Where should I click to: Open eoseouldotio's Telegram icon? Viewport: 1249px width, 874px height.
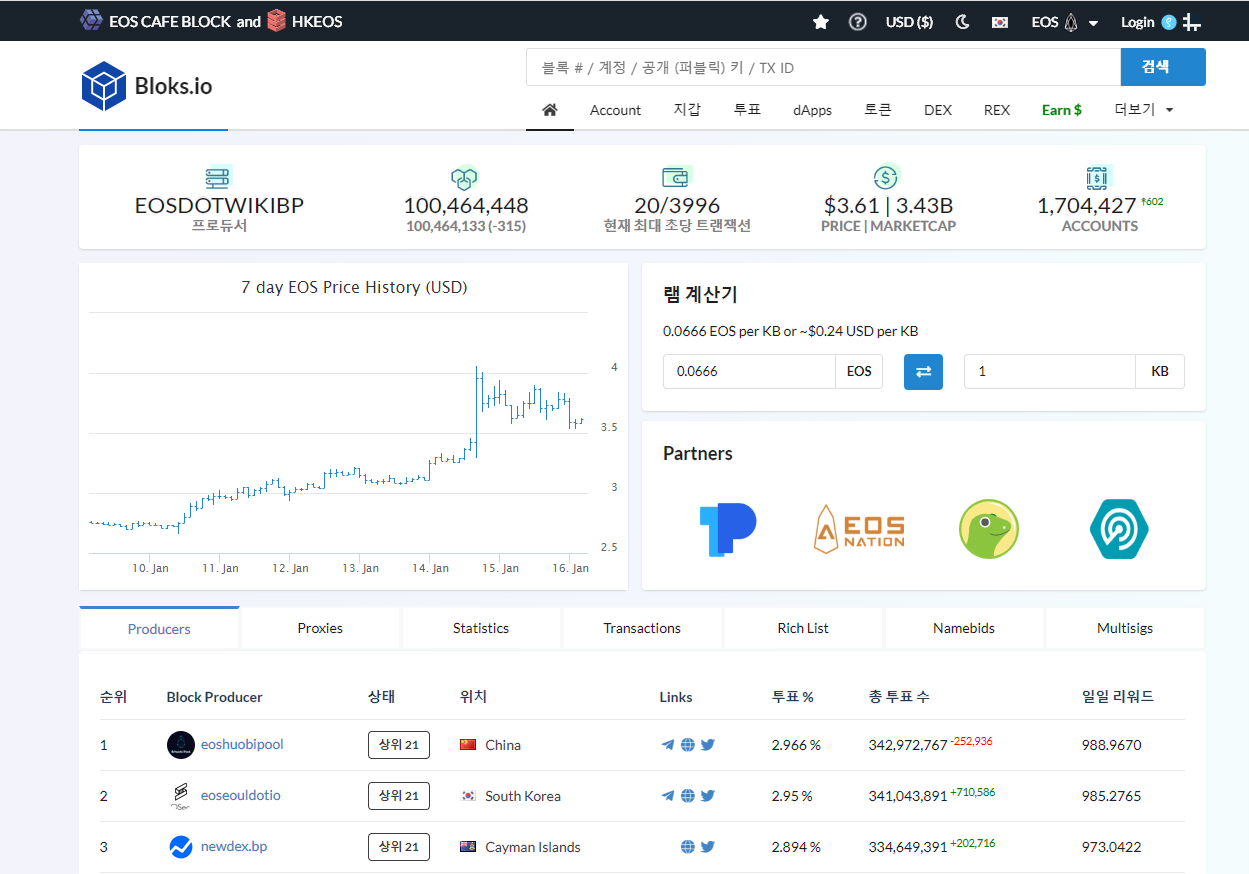(x=668, y=795)
